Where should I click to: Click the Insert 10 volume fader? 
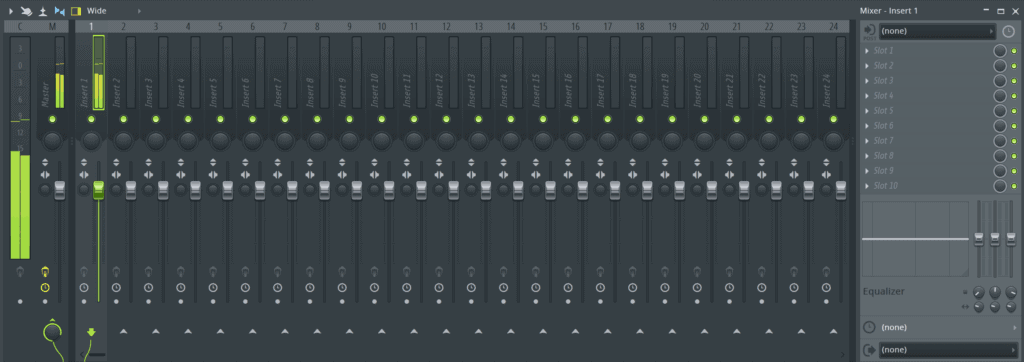click(389, 191)
